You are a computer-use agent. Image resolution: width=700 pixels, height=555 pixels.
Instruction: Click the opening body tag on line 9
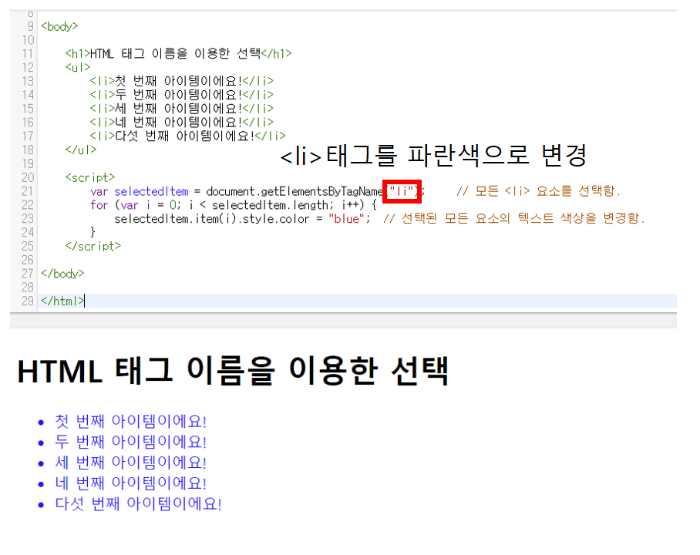(59, 26)
